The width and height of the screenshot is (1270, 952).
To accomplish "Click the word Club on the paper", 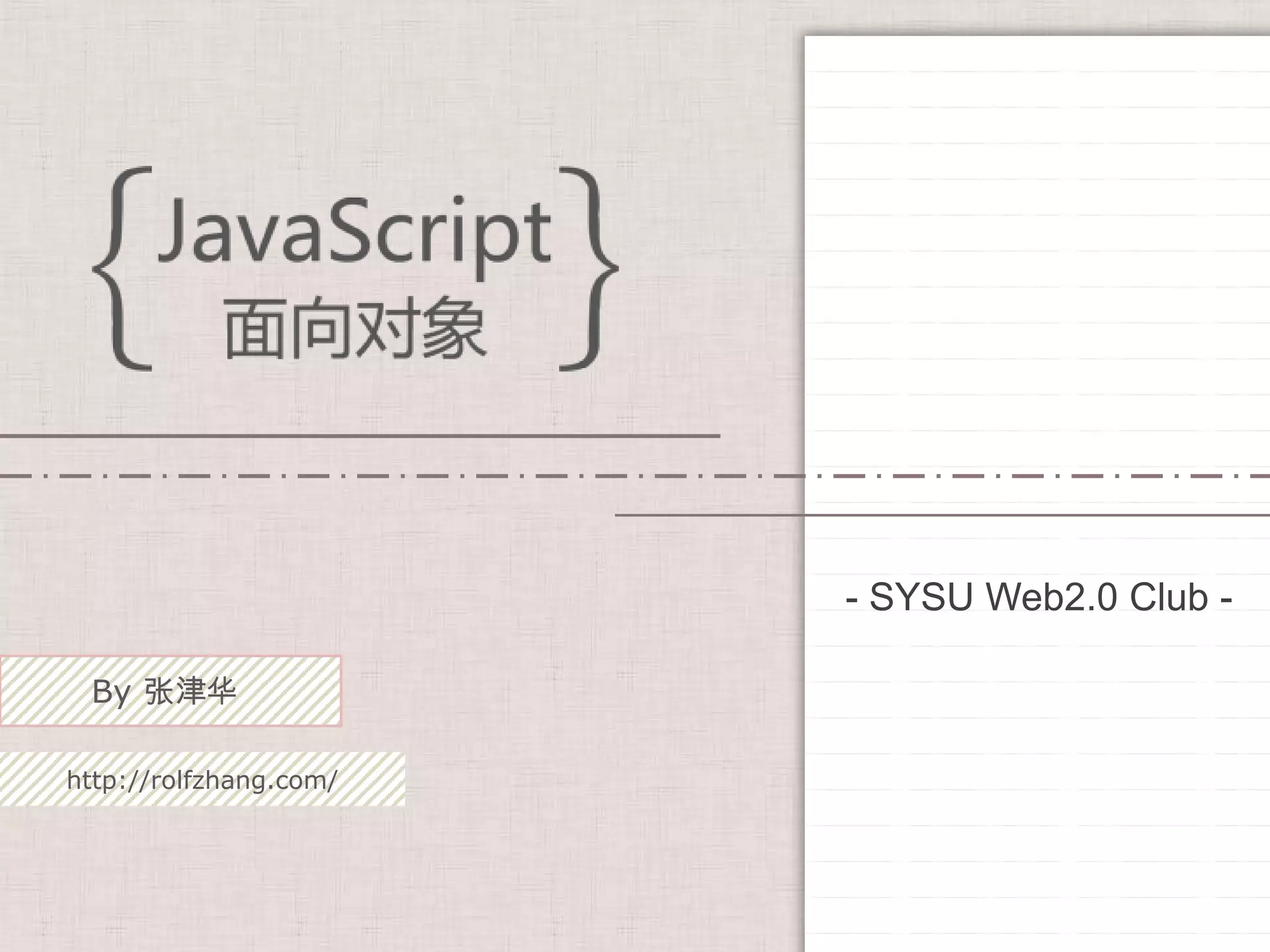I will (1168, 597).
